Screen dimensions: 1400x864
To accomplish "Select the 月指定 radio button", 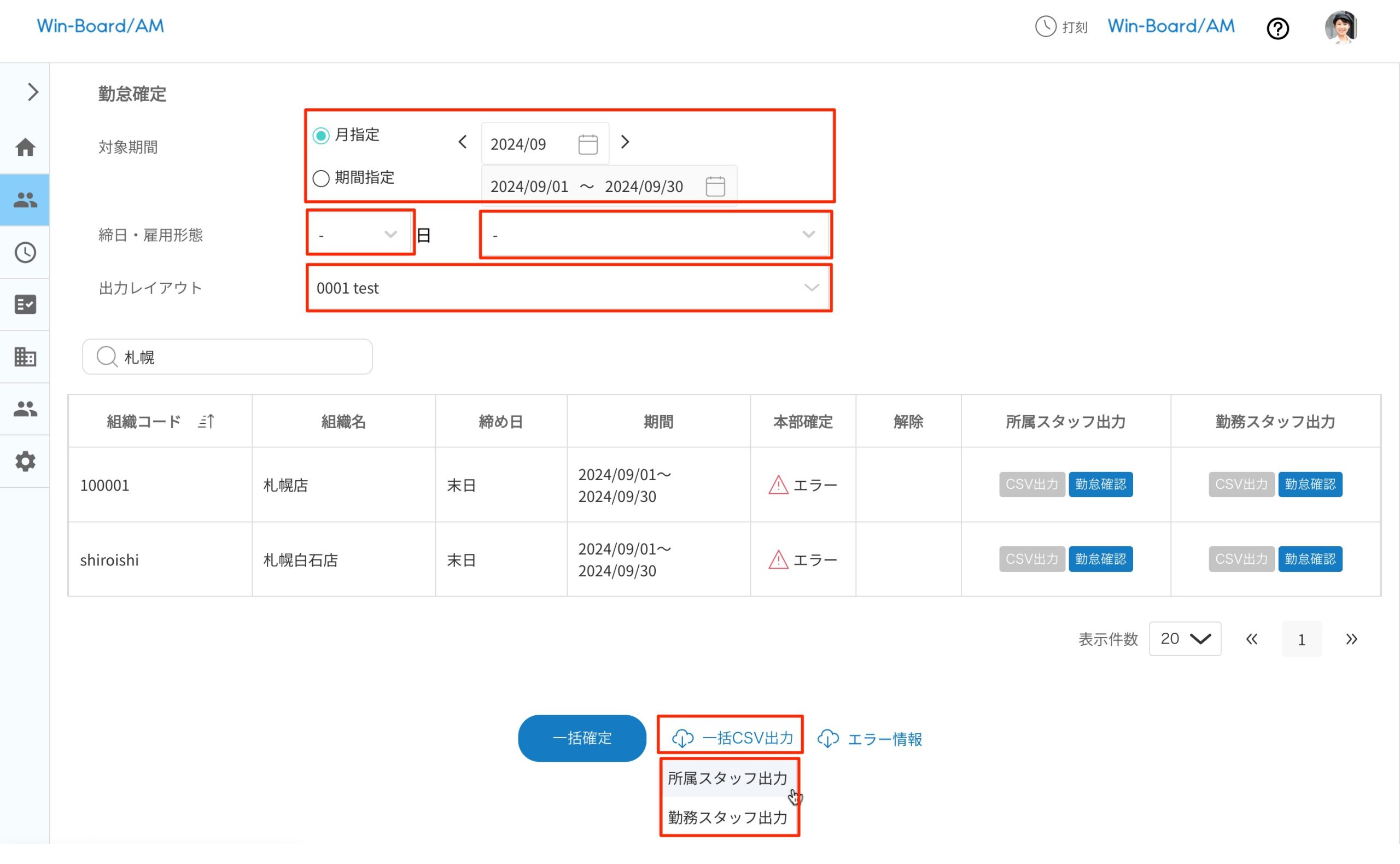I will coord(320,135).
